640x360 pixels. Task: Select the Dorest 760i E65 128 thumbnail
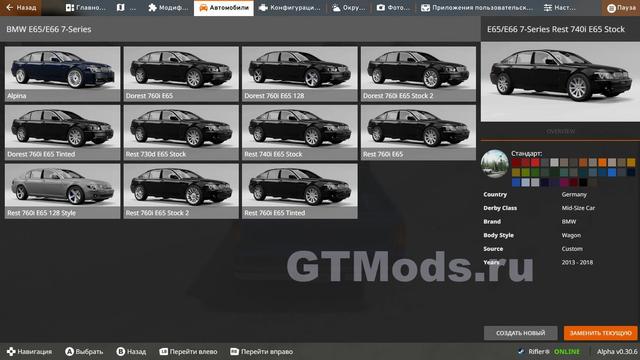click(300, 73)
